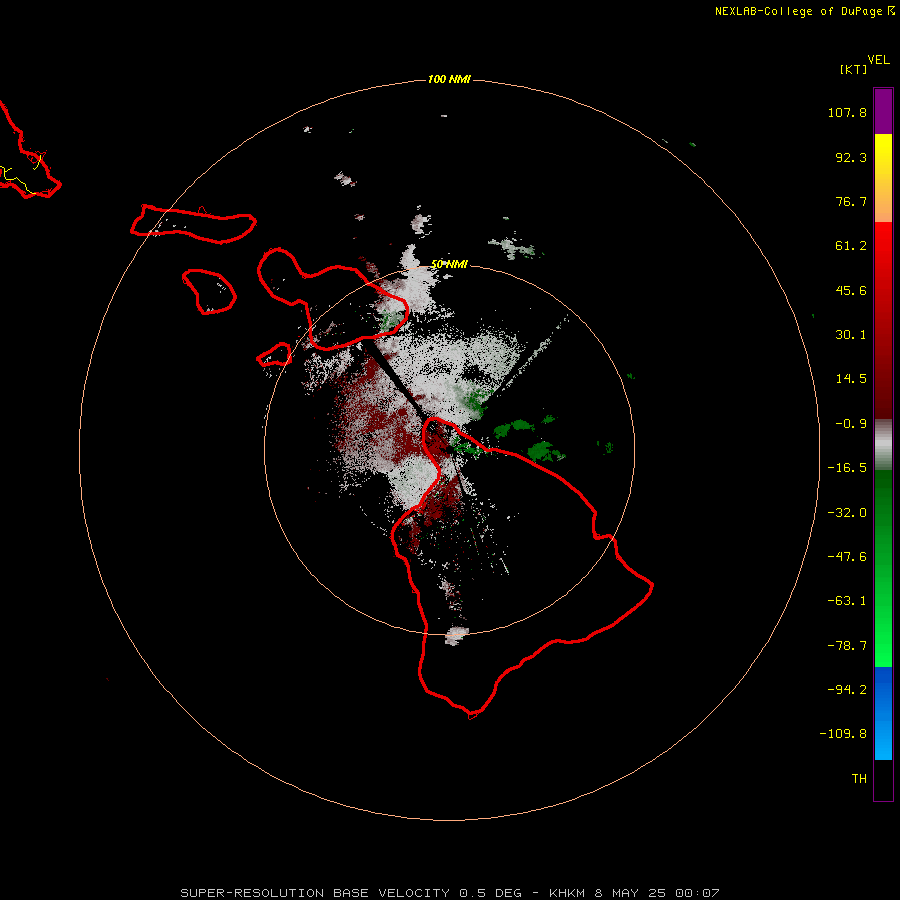Click the -0.9 value on velocity scale
This screenshot has width=900, height=900.
click(851, 424)
